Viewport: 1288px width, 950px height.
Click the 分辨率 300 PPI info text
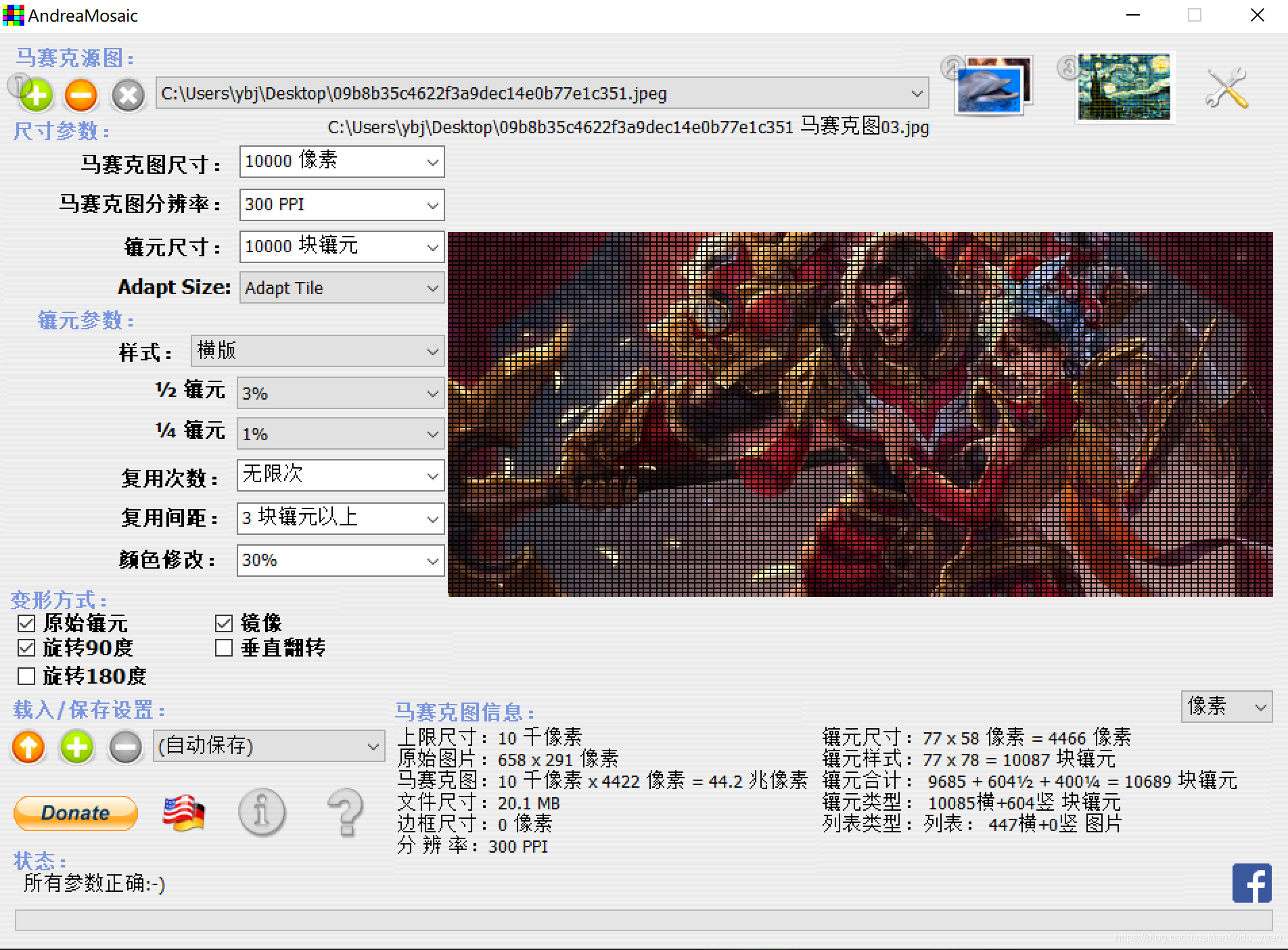point(473,846)
